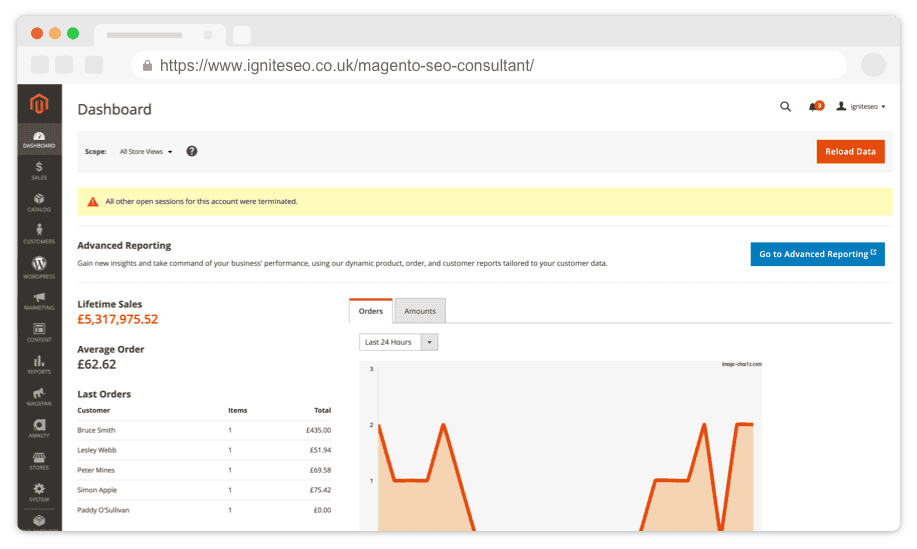
Task: Click the Lesley Webb order row
Action: [x=204, y=450]
